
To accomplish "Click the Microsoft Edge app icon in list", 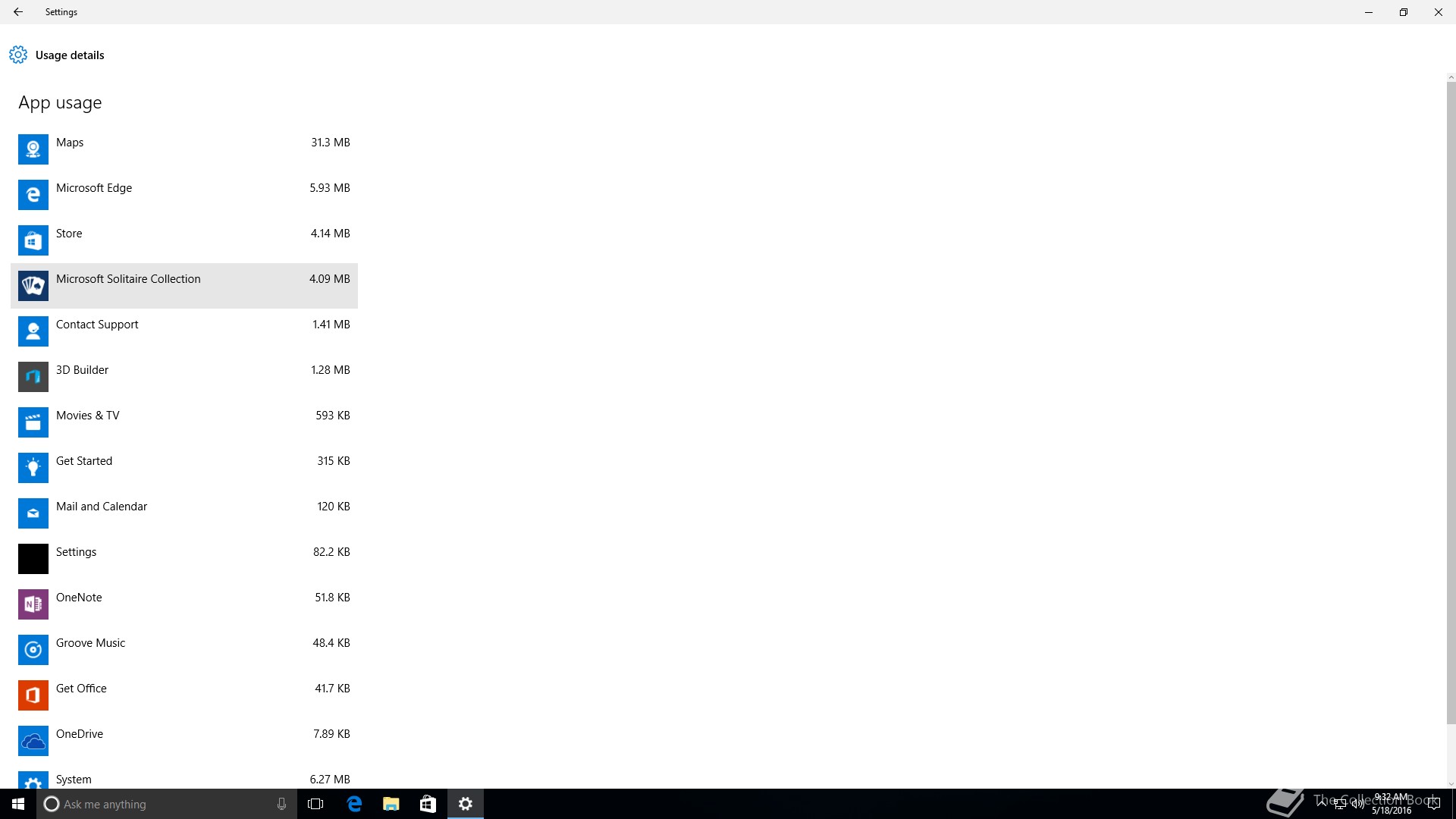I will [33, 195].
